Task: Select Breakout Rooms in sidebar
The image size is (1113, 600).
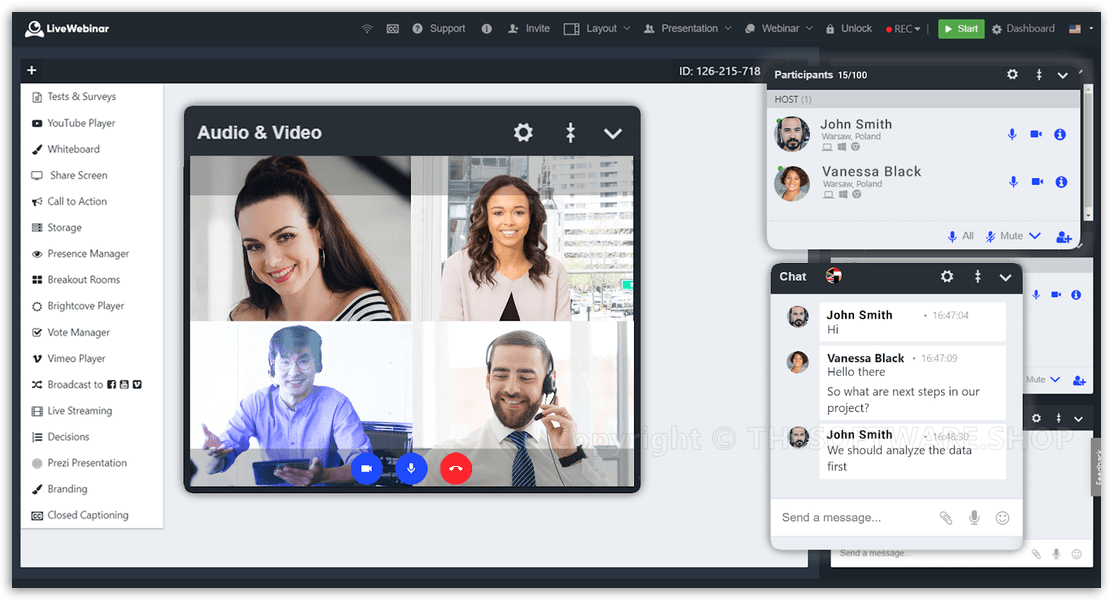Action: (83, 280)
